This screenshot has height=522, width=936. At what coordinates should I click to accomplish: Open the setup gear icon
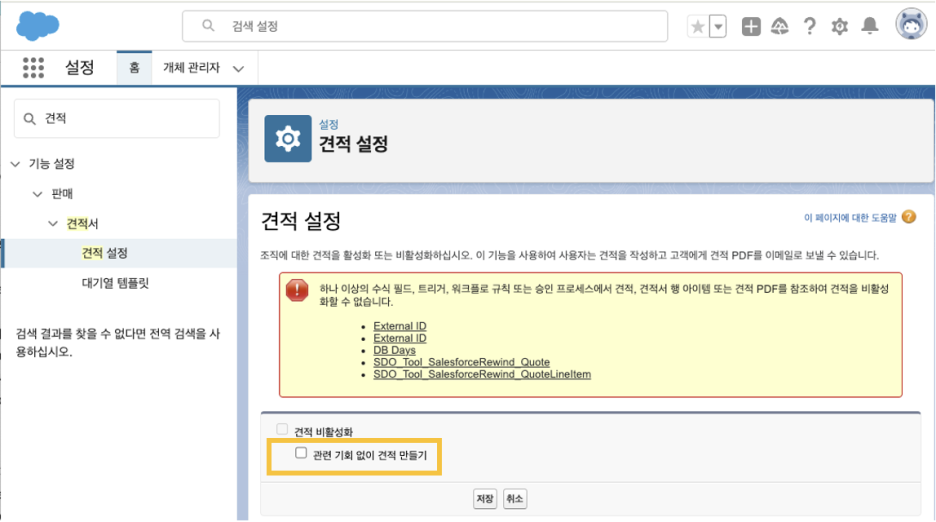click(840, 26)
